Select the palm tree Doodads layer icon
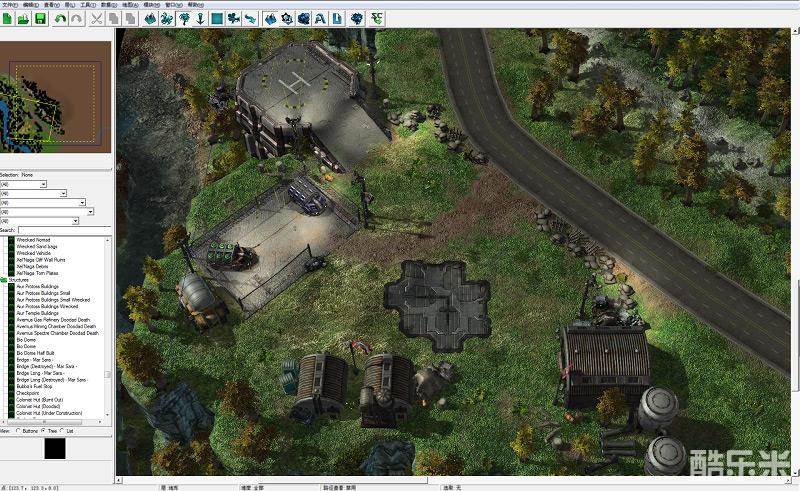The height and width of the screenshot is (491, 800). point(184,18)
